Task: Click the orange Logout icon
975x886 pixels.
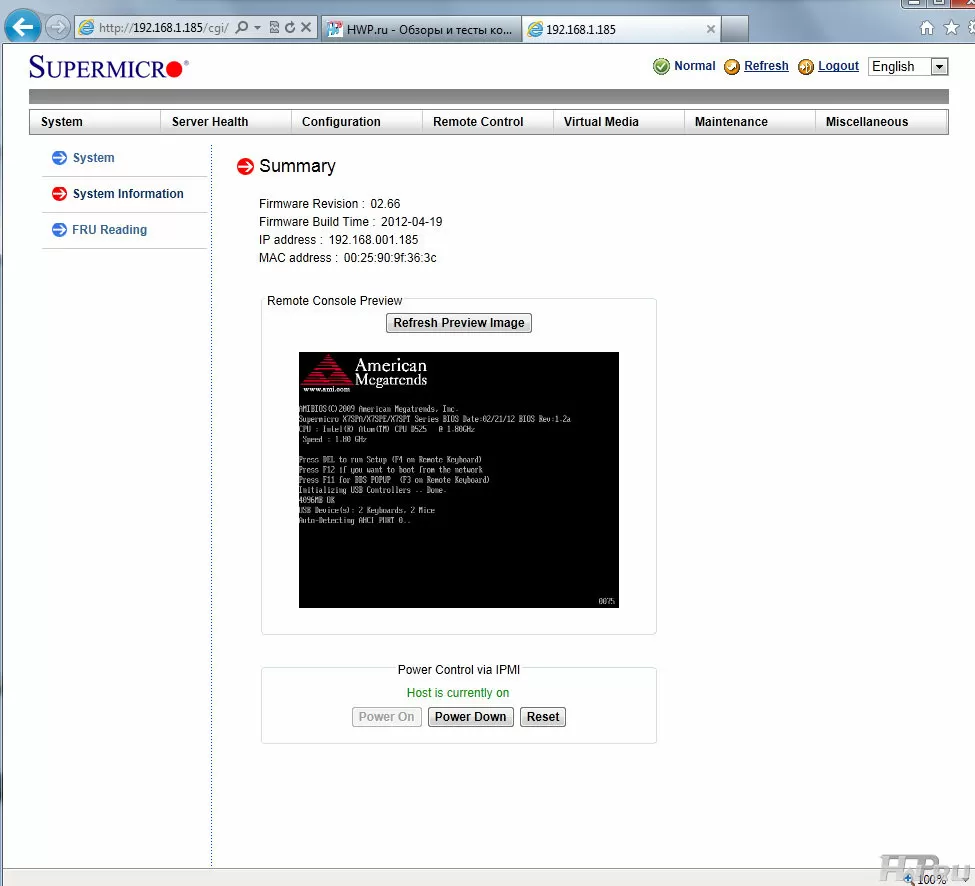Action: (806, 67)
